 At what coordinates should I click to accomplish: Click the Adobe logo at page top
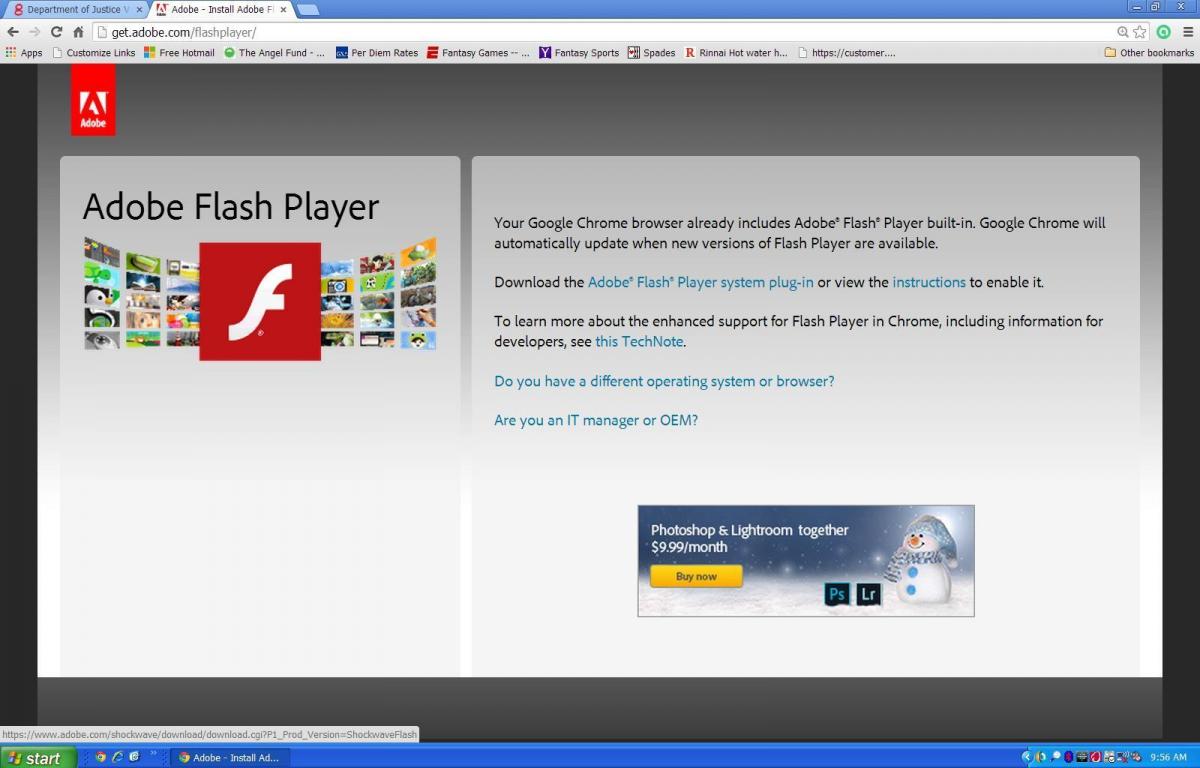[x=93, y=99]
